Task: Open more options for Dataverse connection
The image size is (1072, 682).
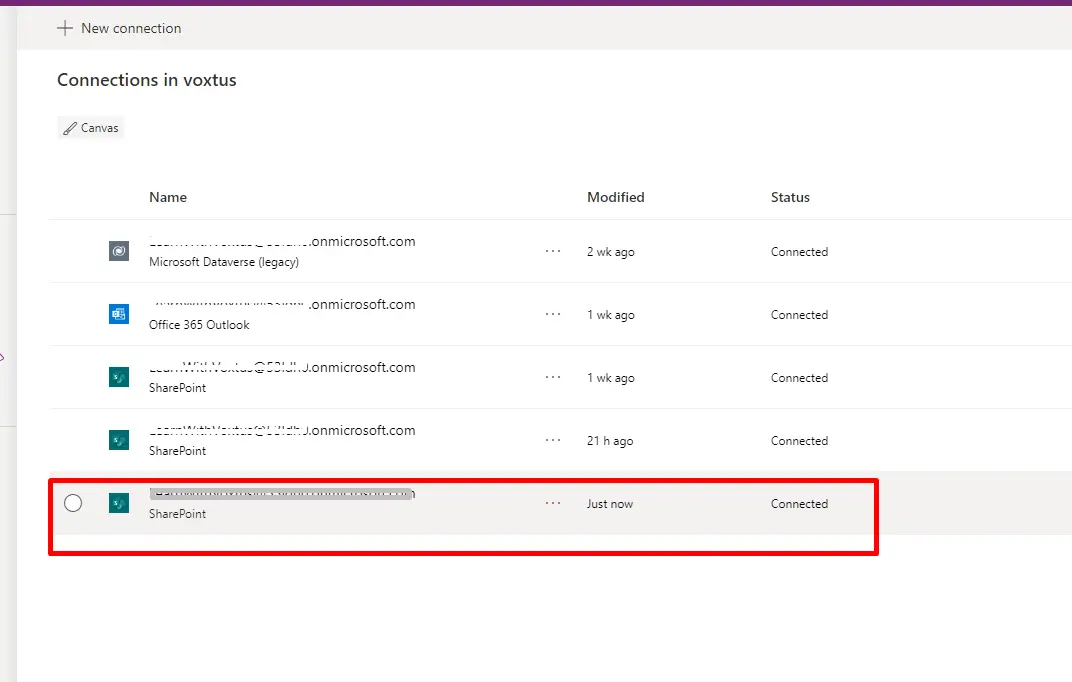Action: (553, 251)
